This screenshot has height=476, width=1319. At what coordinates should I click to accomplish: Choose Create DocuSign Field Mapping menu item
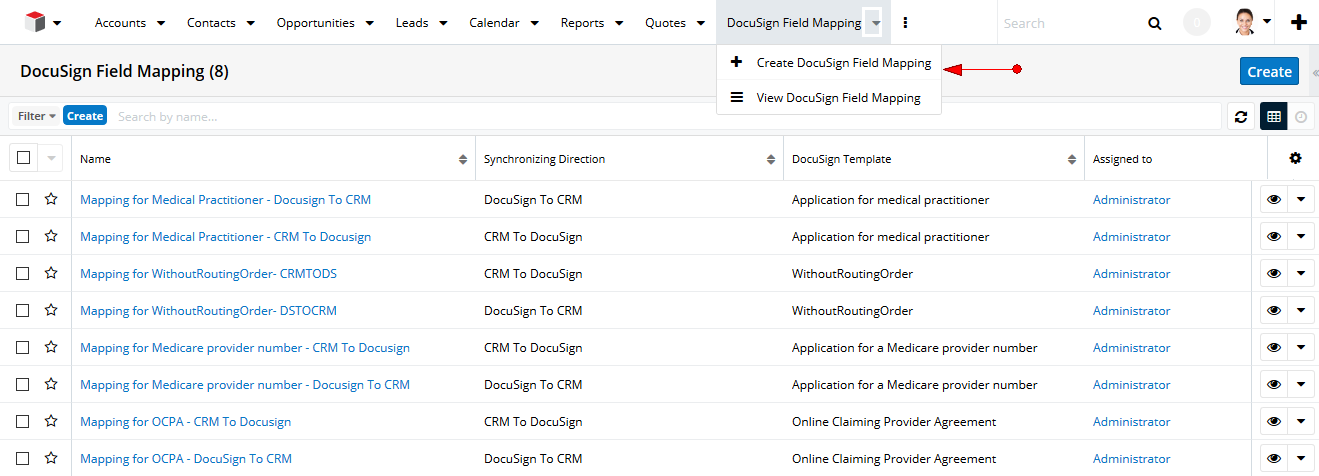(x=829, y=62)
